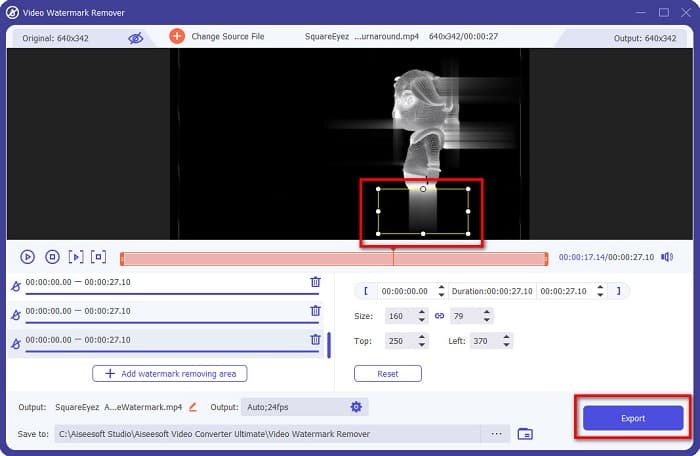Click the third watermark entry eraser icon
The image size is (700, 456).
point(16,344)
